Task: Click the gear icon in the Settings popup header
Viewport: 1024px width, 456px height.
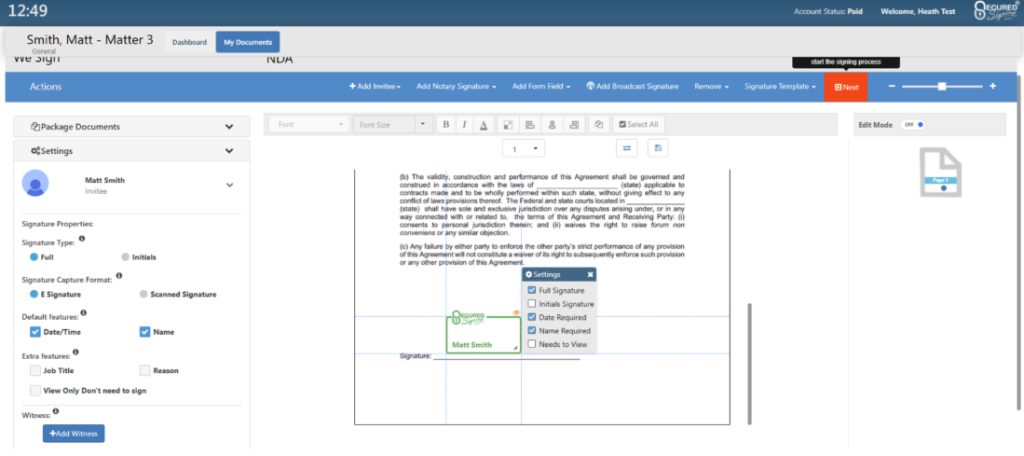Action: click(529, 275)
